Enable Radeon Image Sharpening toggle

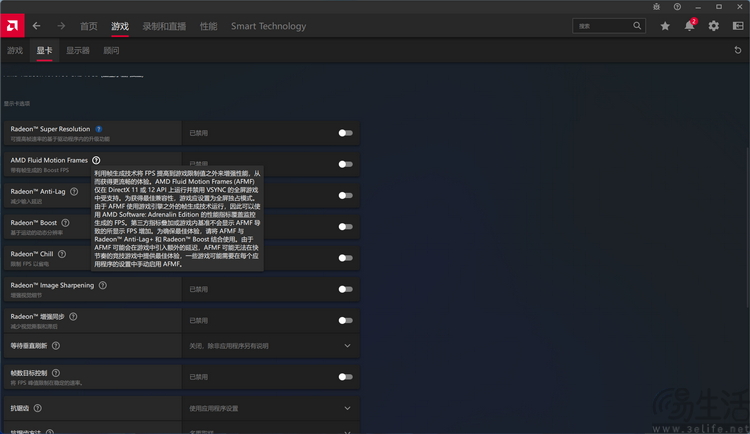pos(345,289)
